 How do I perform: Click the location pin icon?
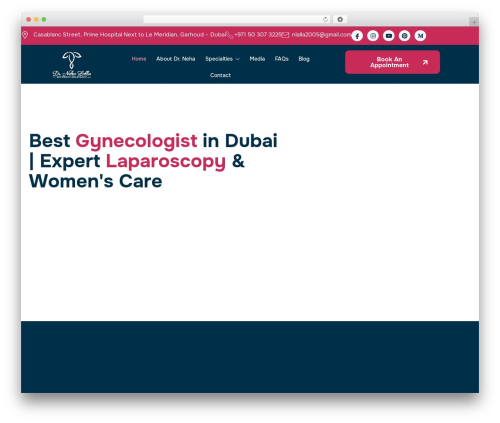[25, 35]
